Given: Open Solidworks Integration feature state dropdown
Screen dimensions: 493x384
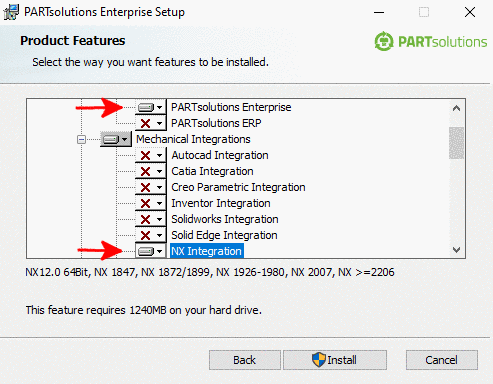Looking at the screenshot, I should (x=150, y=219).
